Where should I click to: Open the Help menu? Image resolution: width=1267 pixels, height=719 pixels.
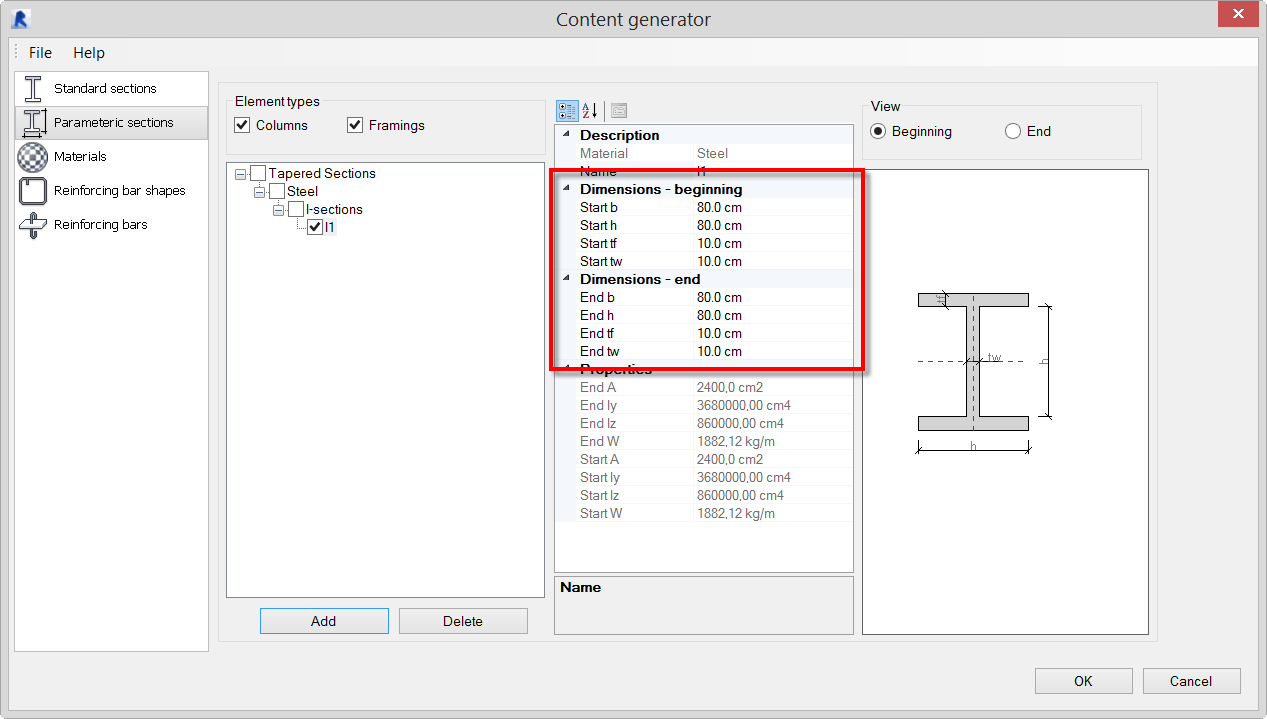coord(88,52)
